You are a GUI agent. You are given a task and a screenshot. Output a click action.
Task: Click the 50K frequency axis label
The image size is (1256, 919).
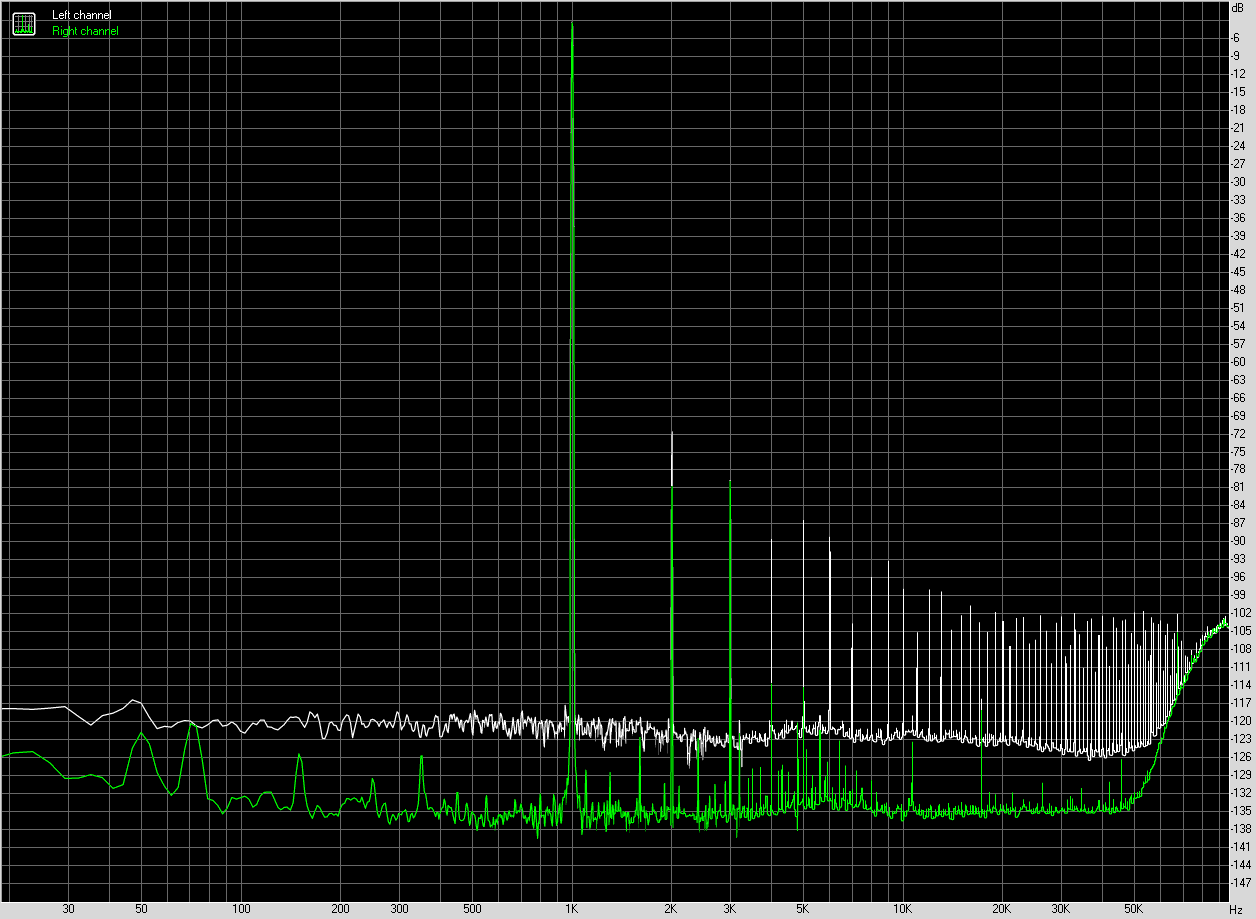click(1134, 909)
